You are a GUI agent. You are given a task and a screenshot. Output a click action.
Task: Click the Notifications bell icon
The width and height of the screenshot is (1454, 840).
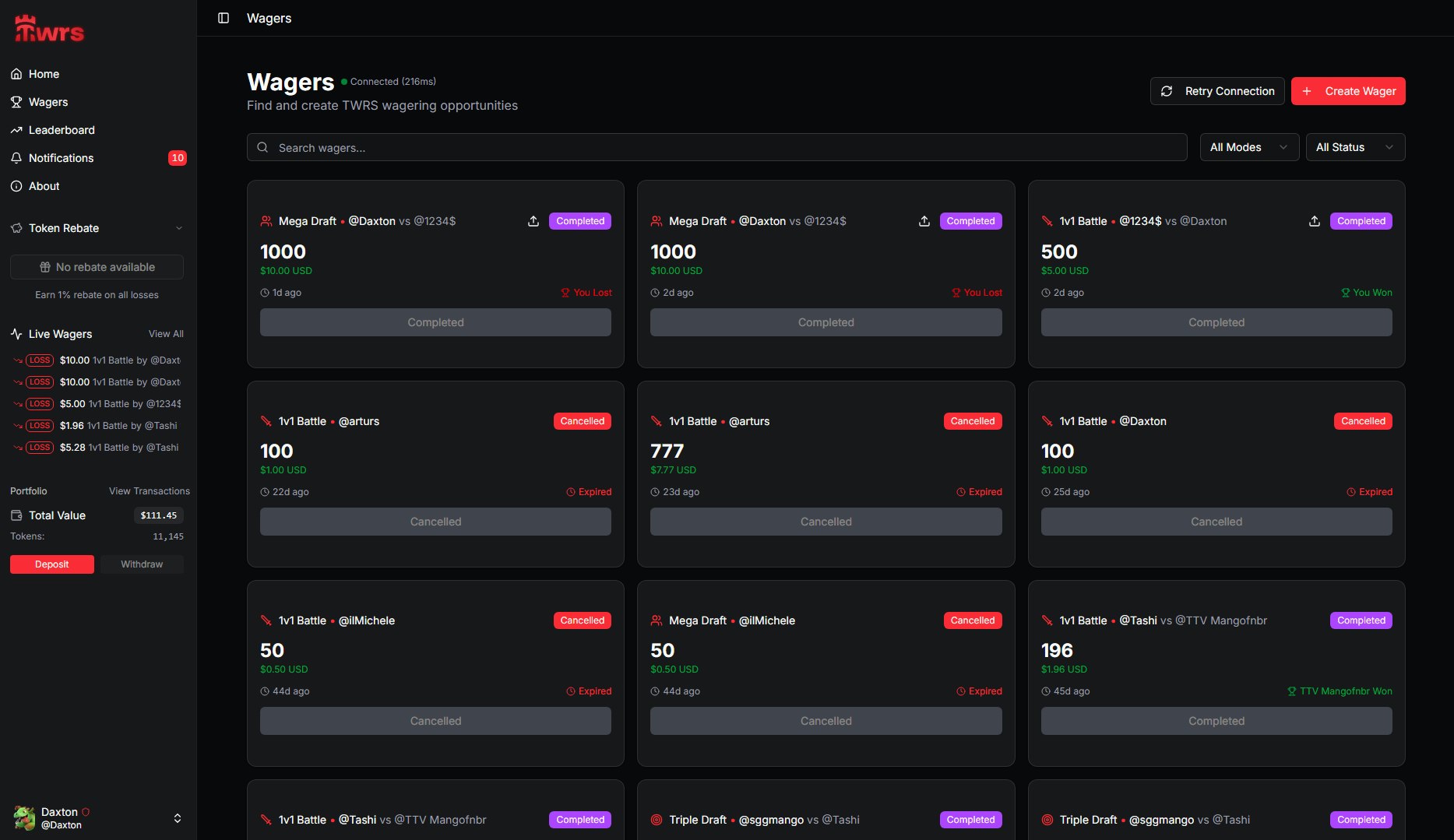click(16, 158)
